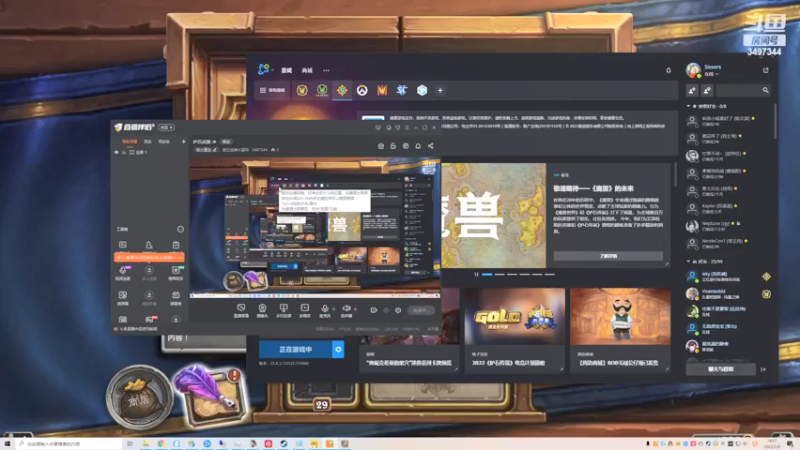Switch to the 商城 tab in Battle.net
This screenshot has height=450, width=800.
tap(307, 70)
